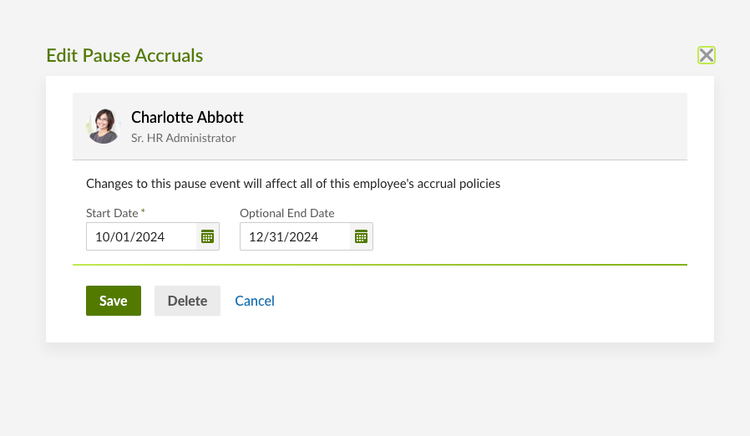
Task: Open the Optional End Date calendar picker
Action: [361, 237]
